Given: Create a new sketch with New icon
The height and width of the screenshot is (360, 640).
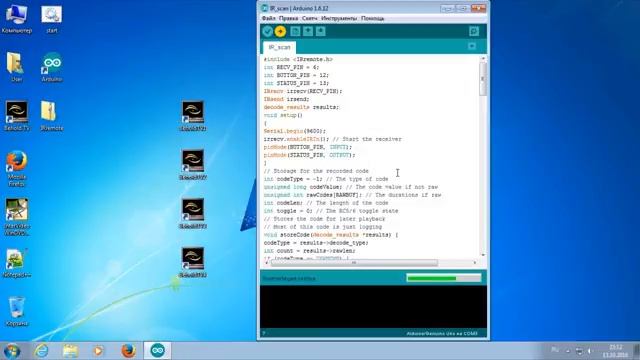Looking at the screenshot, I should 295,31.
